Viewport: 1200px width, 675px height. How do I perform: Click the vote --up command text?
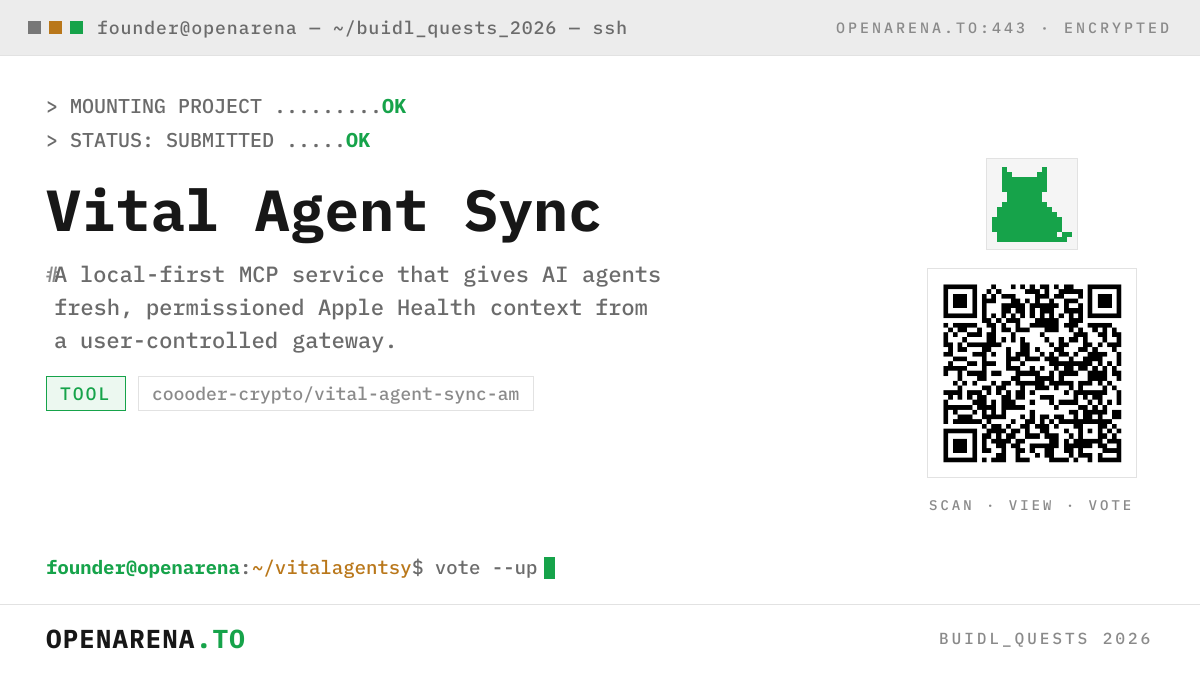[486, 568]
